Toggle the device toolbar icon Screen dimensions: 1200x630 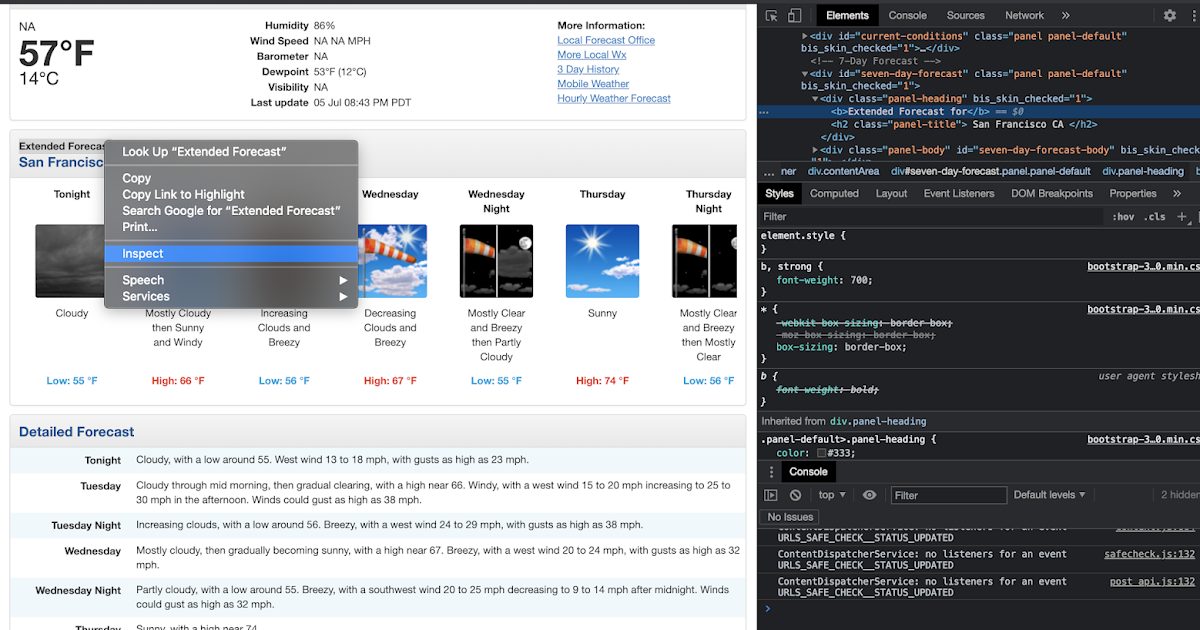[x=793, y=15]
